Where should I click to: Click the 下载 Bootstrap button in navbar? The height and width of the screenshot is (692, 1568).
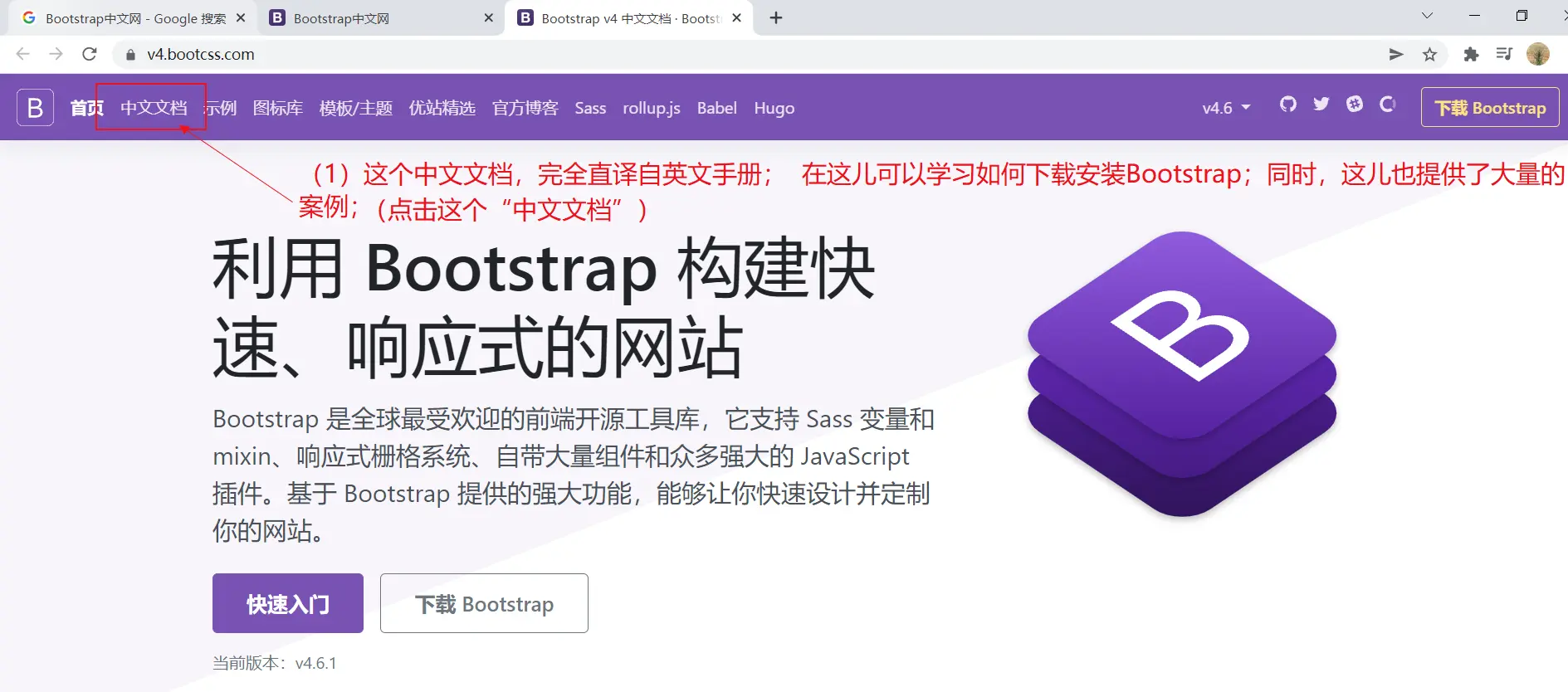click(x=1490, y=107)
